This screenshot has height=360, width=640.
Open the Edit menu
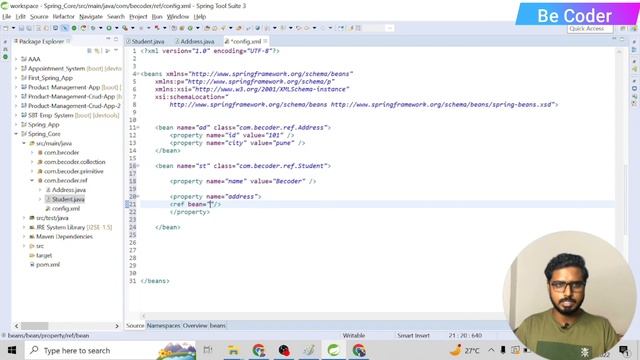[x=20, y=17]
